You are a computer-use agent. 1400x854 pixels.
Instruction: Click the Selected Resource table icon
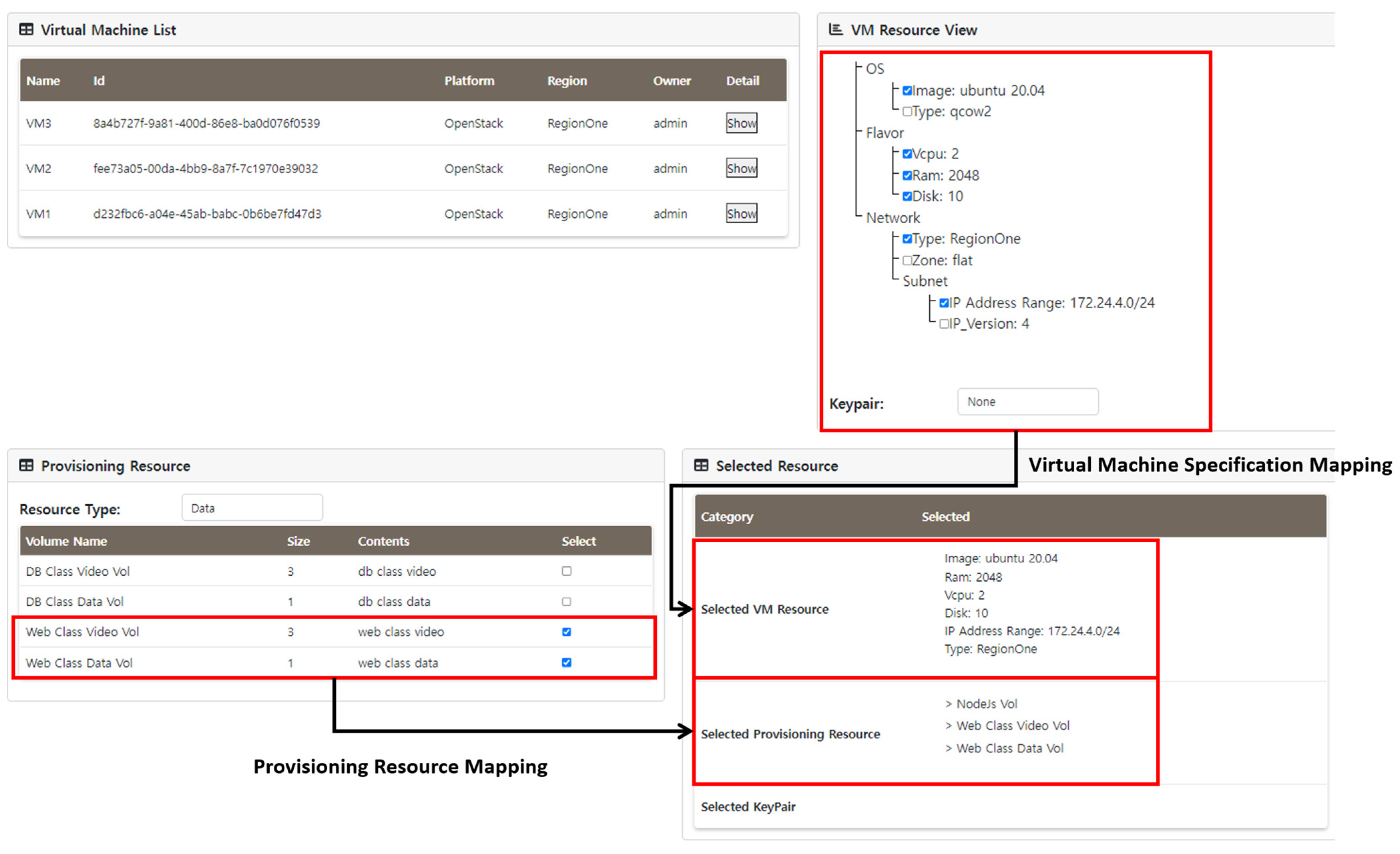[701, 465]
